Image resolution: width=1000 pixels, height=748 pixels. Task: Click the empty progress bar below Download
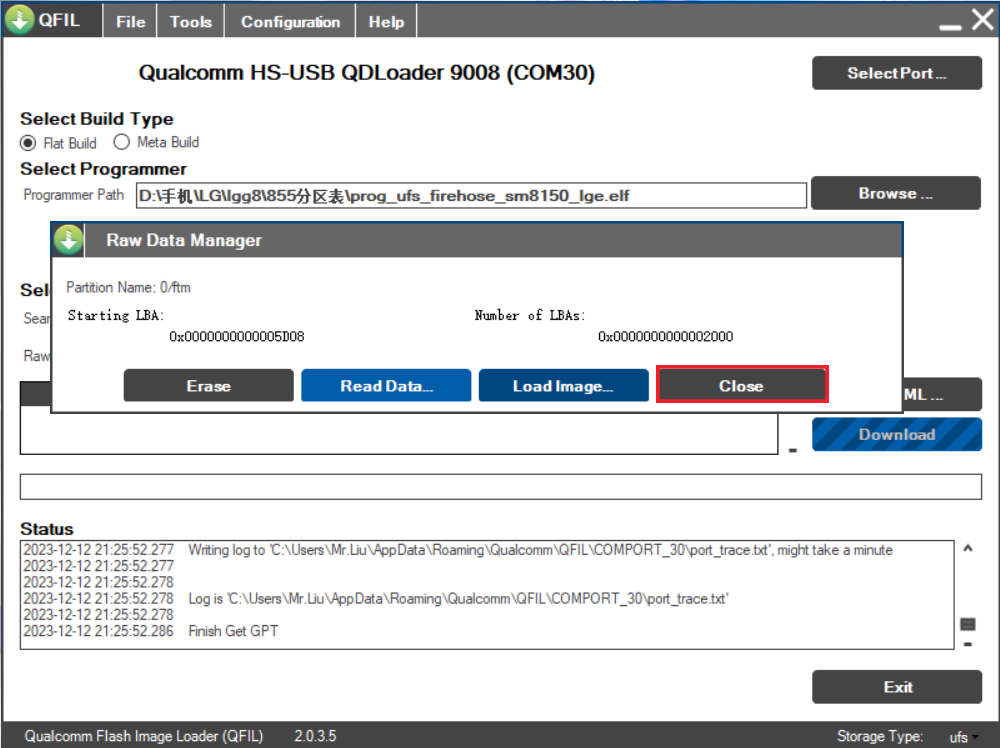tap(500, 486)
